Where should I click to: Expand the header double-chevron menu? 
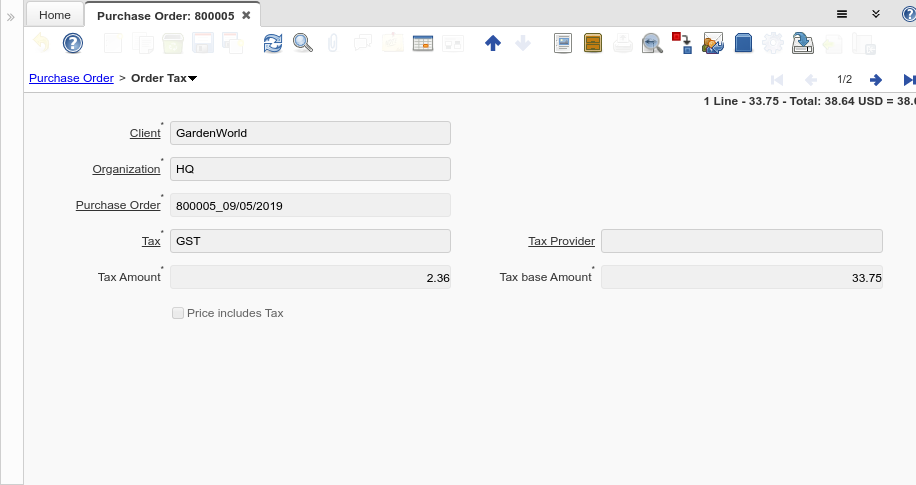pyautogui.click(x=875, y=14)
